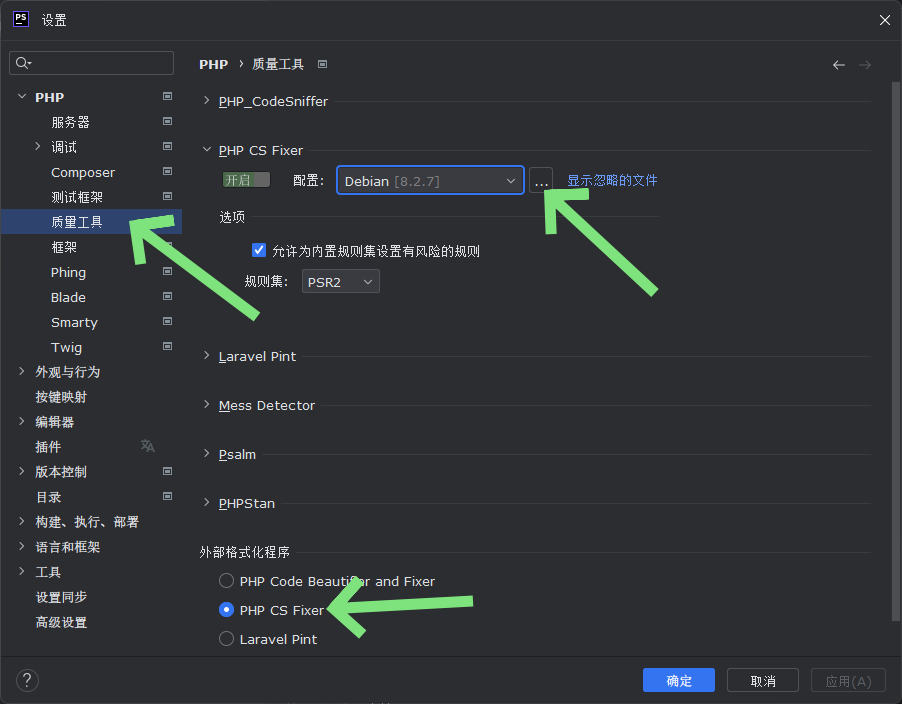This screenshot has width=902, height=704.
Task: Open the 配置 Debian interpreter dropdown
Action: coord(430,181)
